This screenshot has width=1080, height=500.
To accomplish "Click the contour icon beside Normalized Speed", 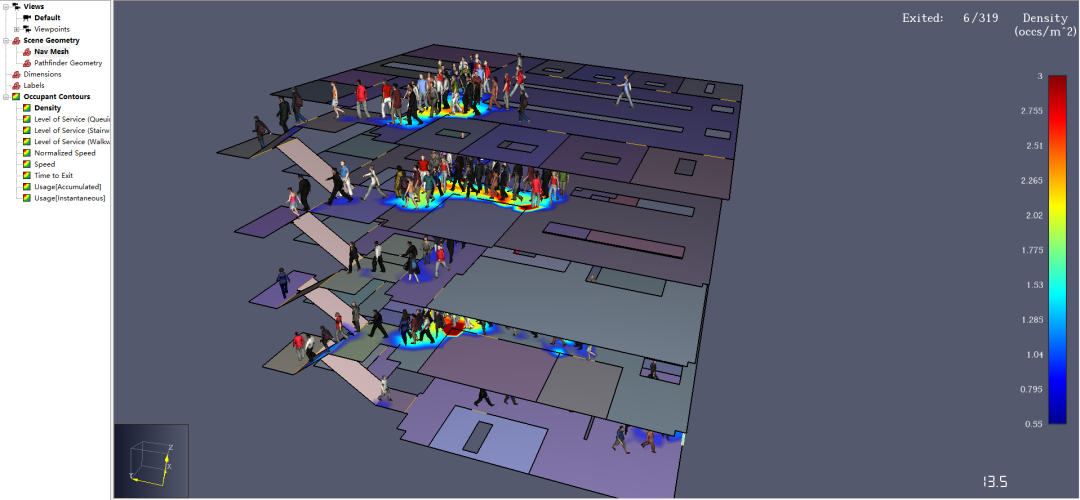I will pyautogui.click(x=27, y=153).
